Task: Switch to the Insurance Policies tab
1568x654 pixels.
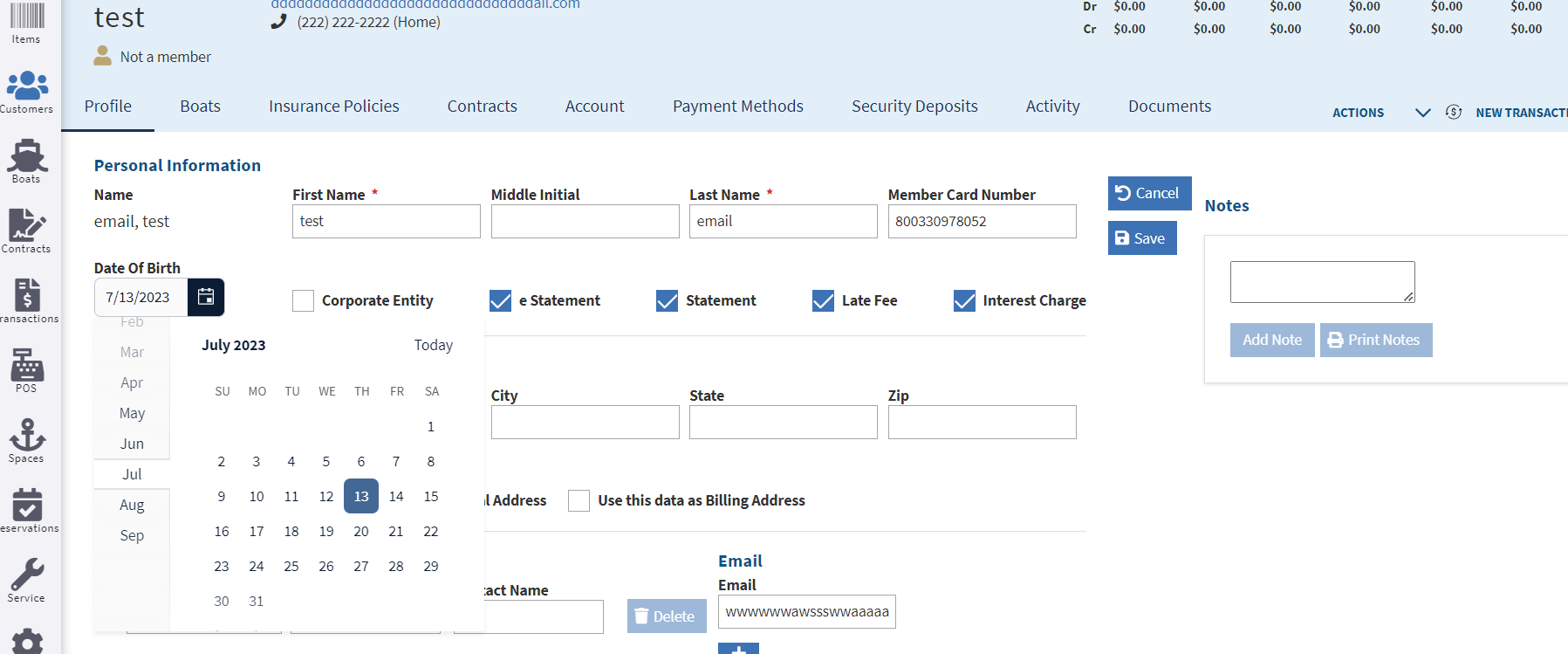Action: click(x=333, y=107)
